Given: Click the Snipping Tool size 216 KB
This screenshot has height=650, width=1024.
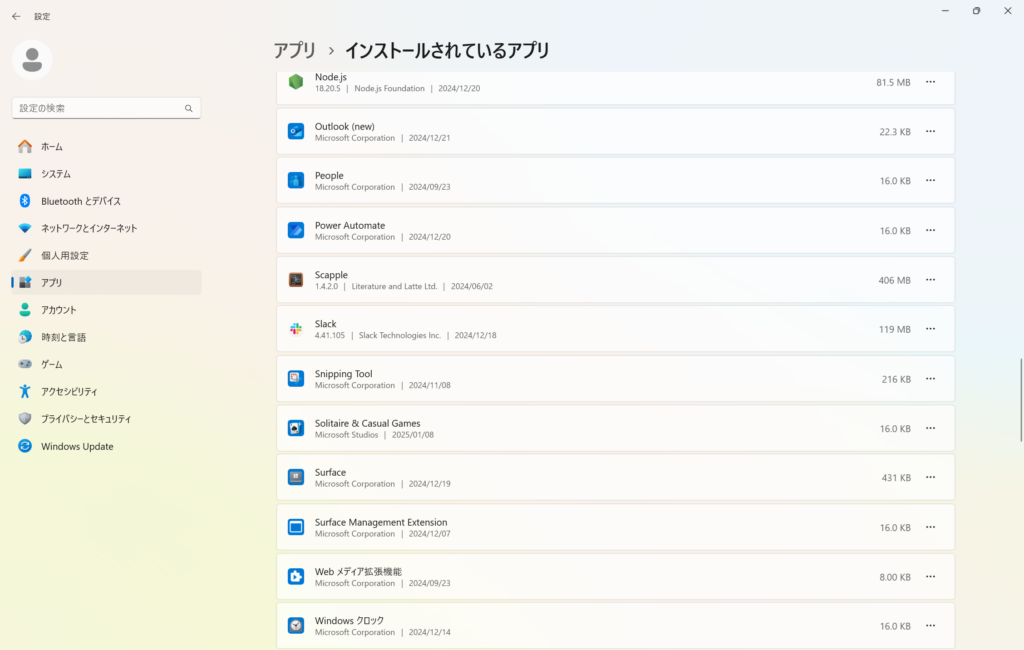Looking at the screenshot, I should [896, 379].
